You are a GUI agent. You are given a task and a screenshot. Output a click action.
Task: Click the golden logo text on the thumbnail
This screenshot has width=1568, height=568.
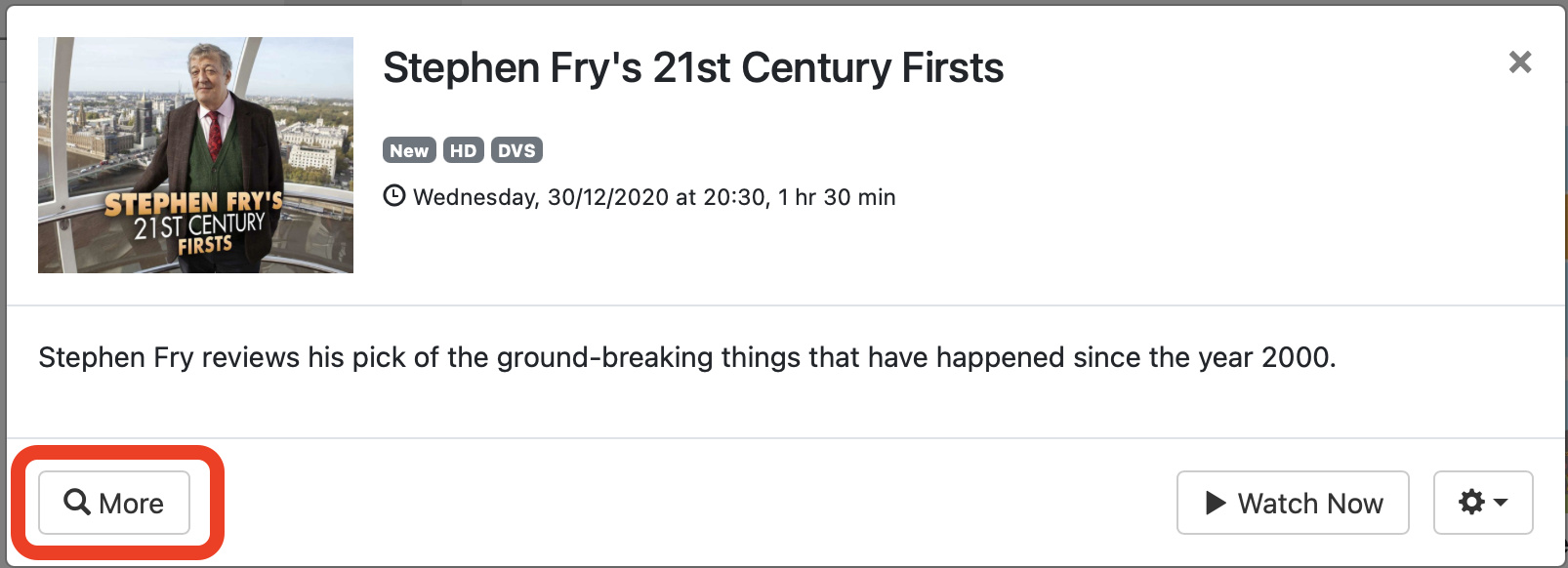pyautogui.click(x=193, y=203)
